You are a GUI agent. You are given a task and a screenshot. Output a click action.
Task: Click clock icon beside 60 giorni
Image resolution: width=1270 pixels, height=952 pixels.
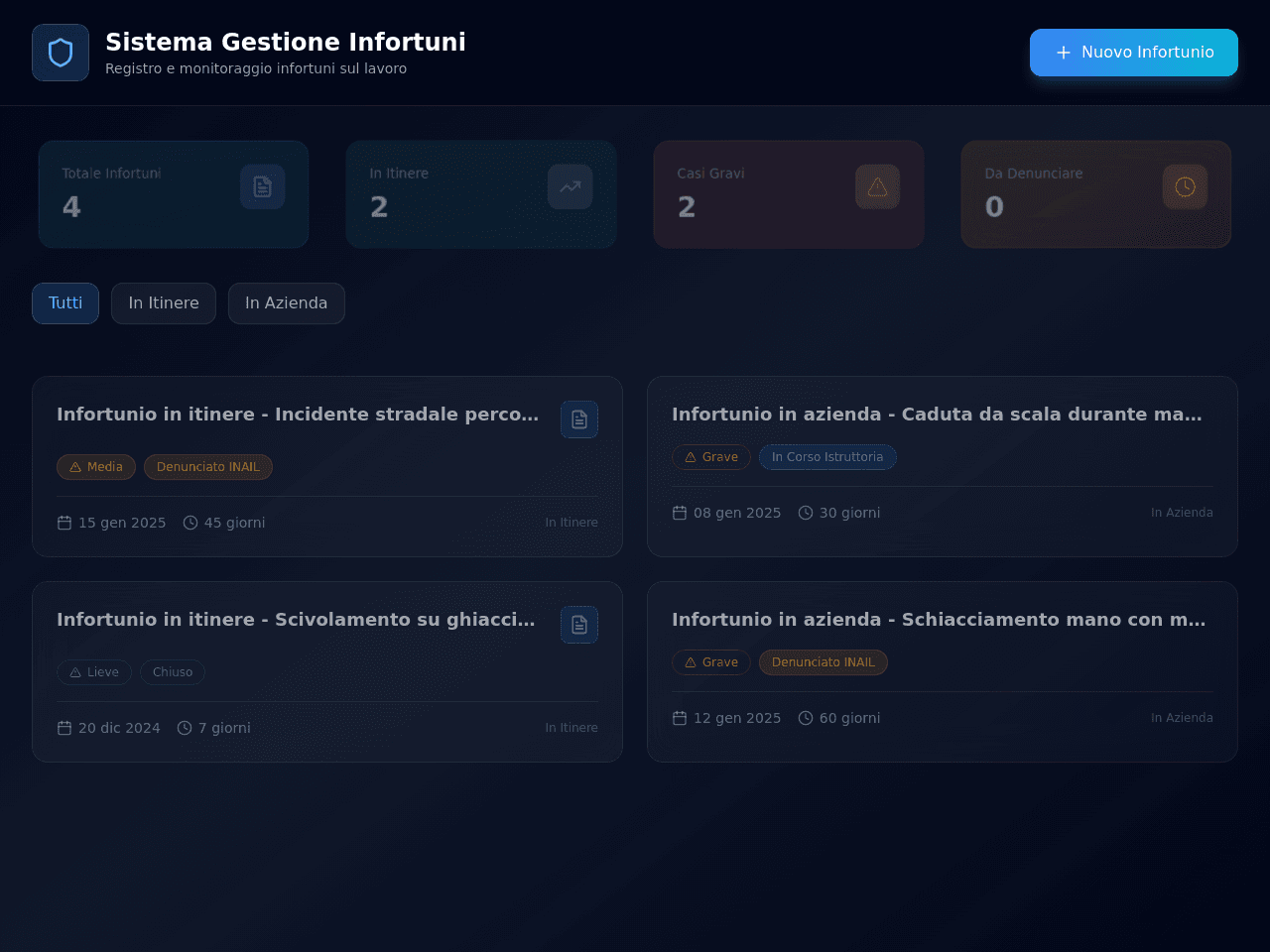click(x=806, y=718)
